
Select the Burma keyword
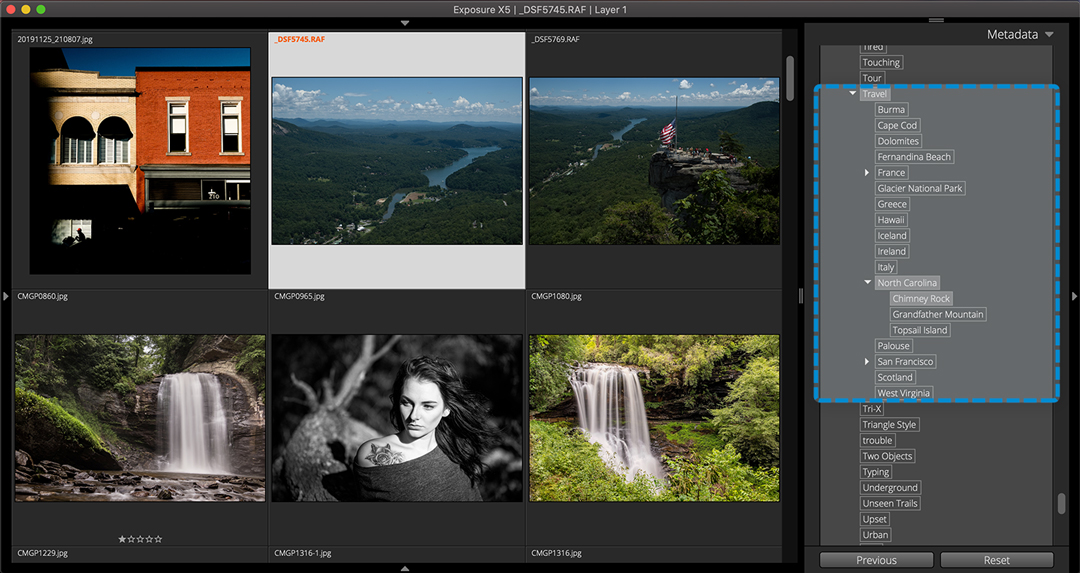point(891,110)
